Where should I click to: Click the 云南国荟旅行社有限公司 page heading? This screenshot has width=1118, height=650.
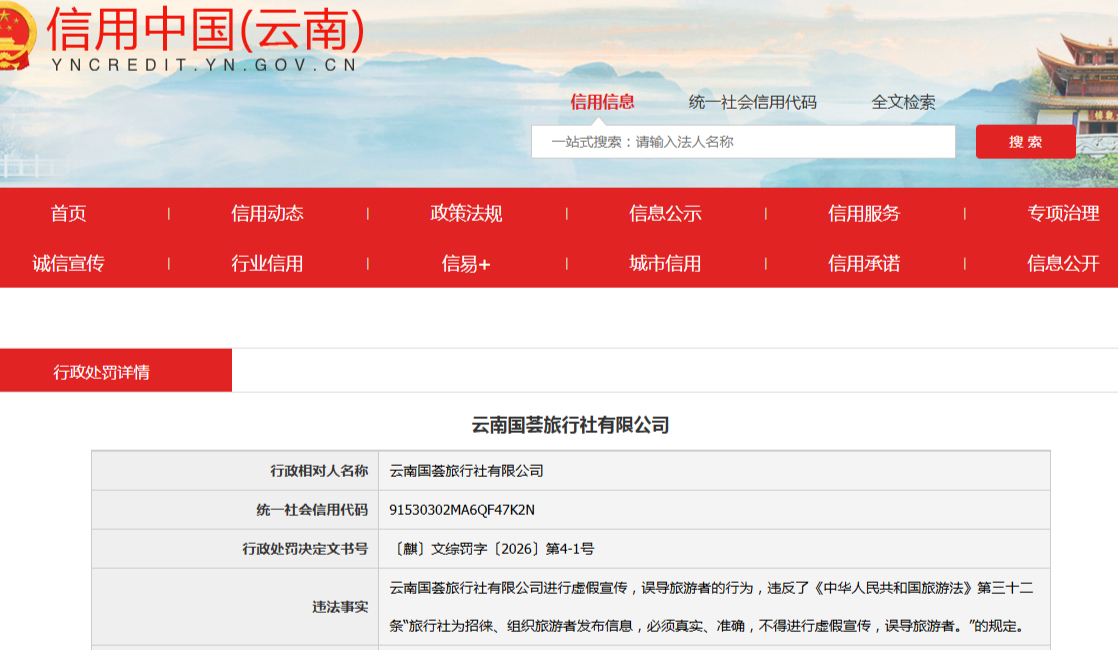click(570, 425)
